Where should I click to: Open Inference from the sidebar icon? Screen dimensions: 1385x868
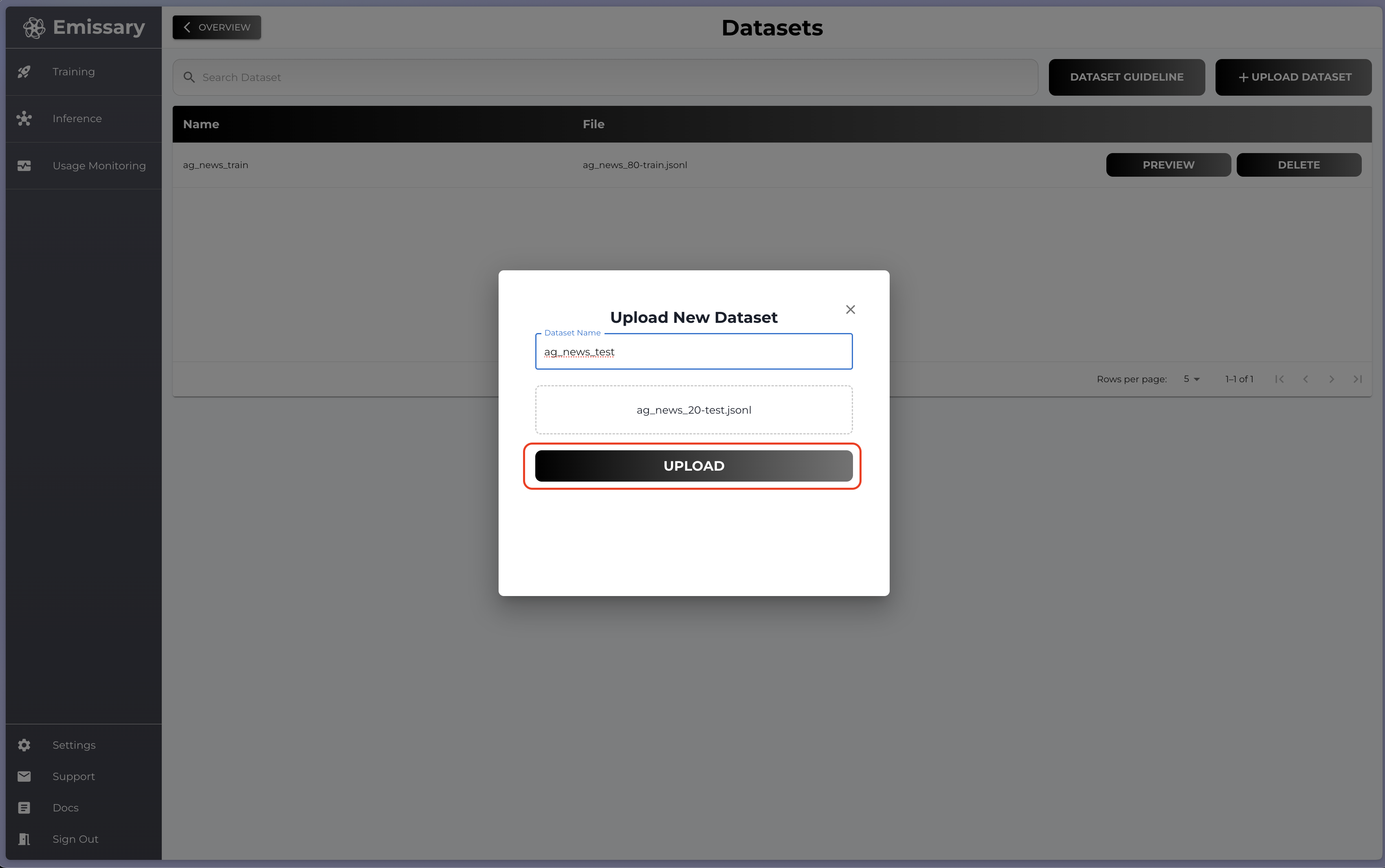[24, 118]
